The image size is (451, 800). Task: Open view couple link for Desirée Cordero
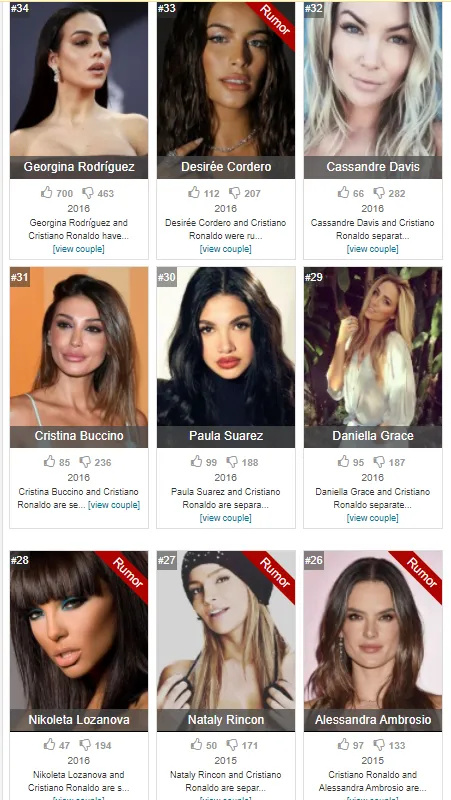[226, 249]
